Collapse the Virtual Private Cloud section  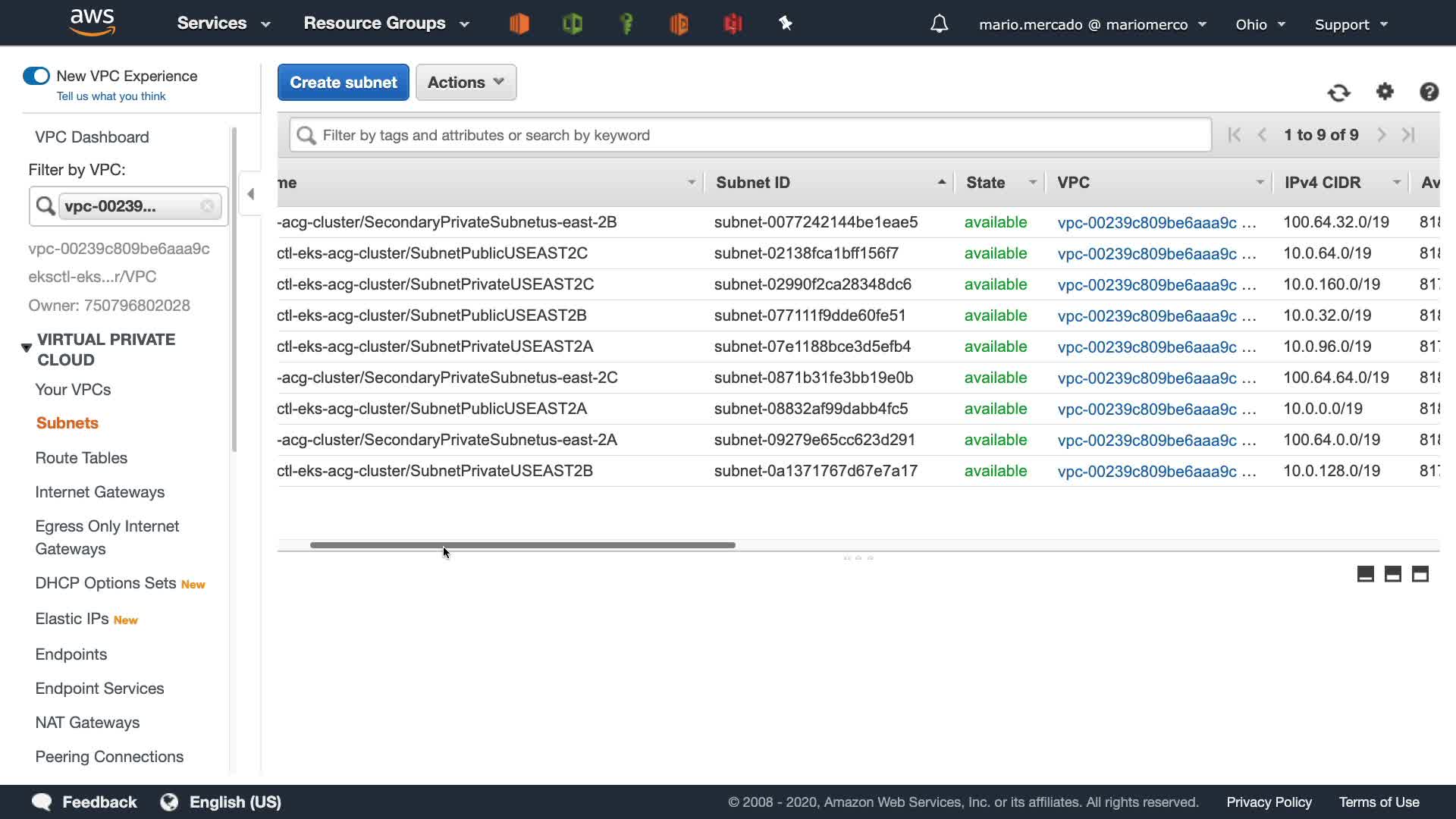coord(27,348)
